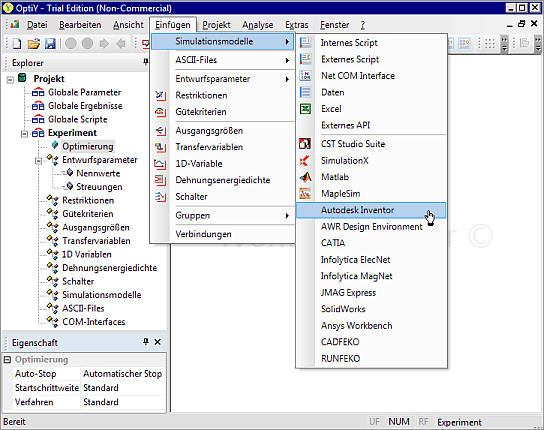
Task: Select Nennwerte tree item
Action: click(x=98, y=173)
